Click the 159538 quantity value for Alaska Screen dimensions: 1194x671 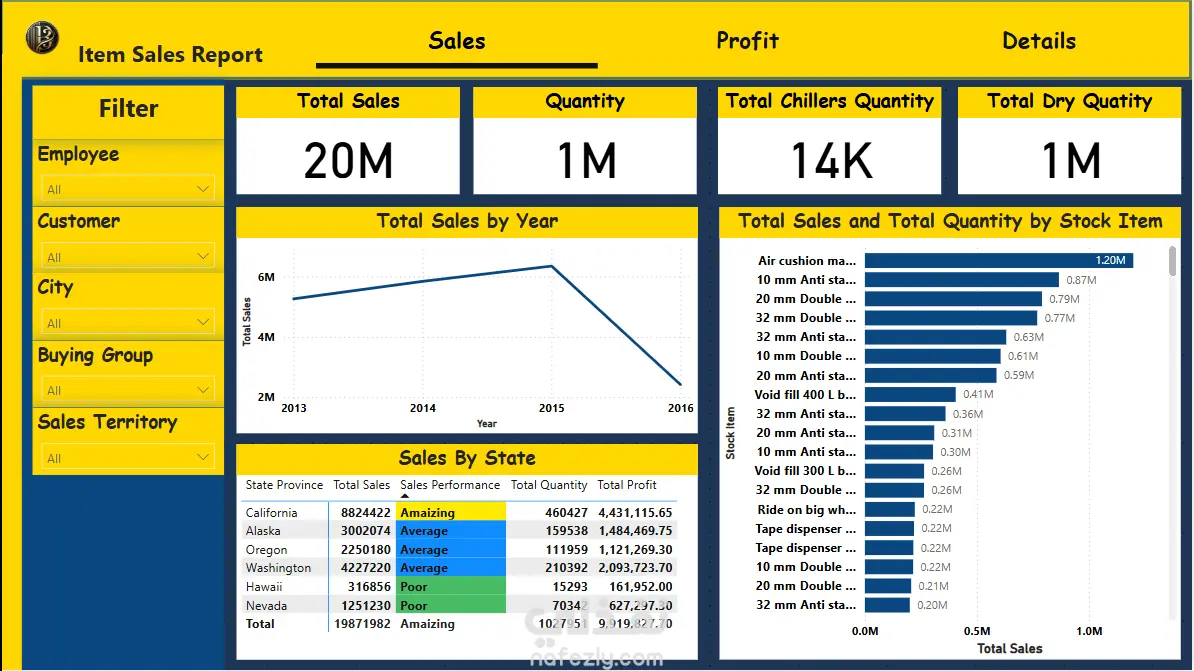567,531
